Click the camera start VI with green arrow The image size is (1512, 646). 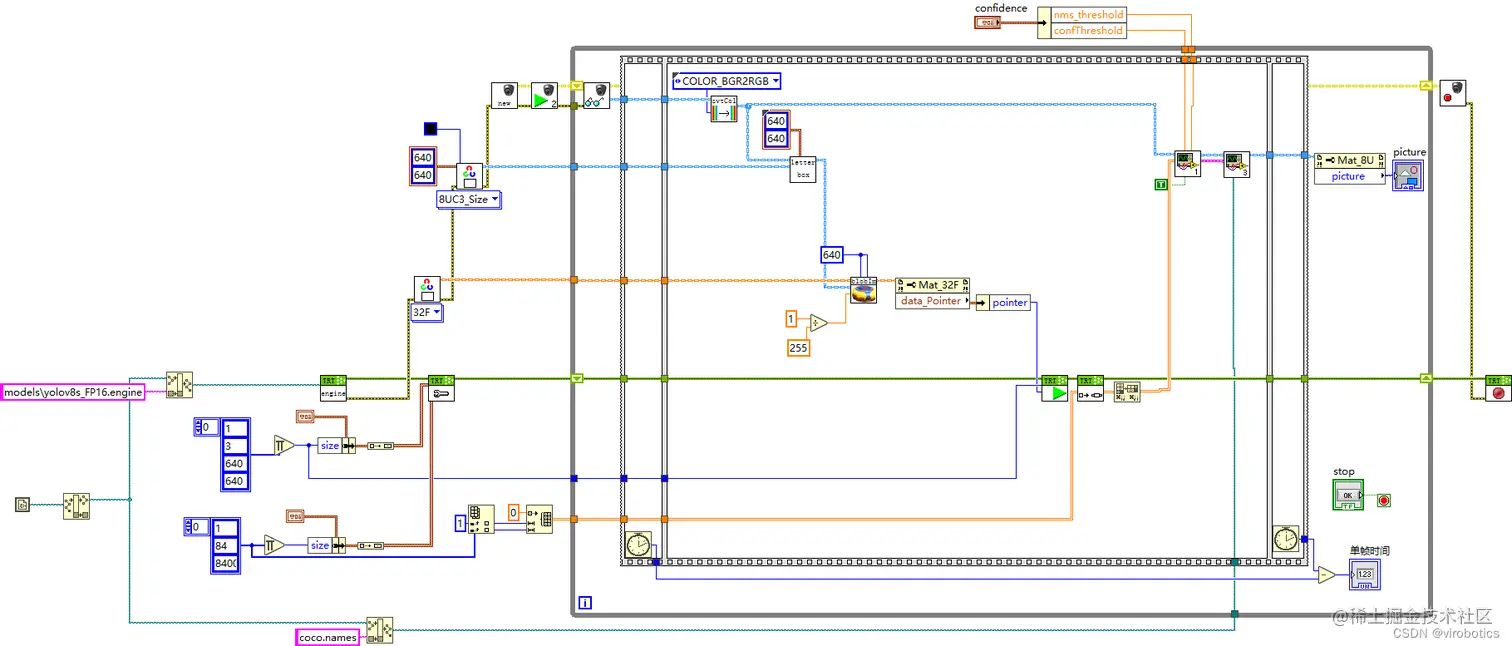[x=543, y=95]
